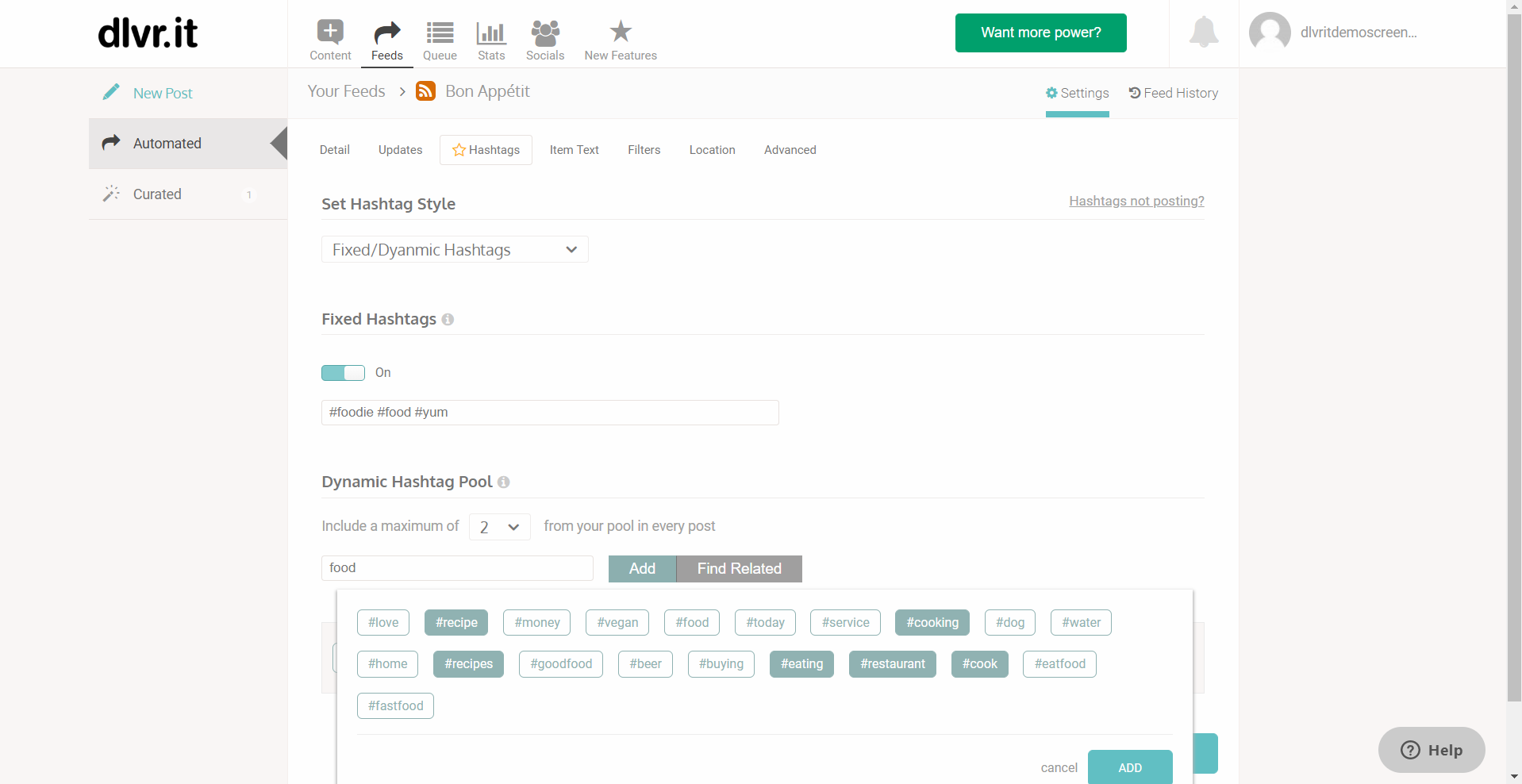Open the Queue list icon

[440, 33]
